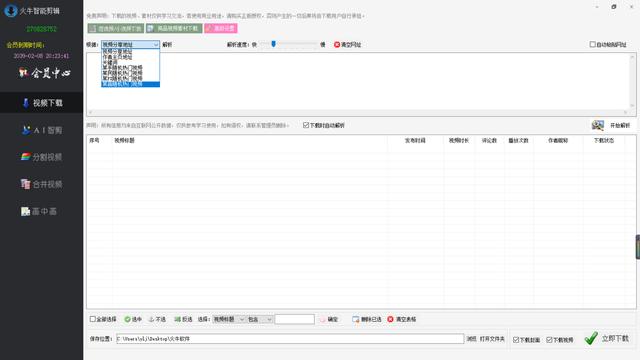Click the red 清空表格 icon
This screenshot has width=640, height=360.
tap(391, 319)
